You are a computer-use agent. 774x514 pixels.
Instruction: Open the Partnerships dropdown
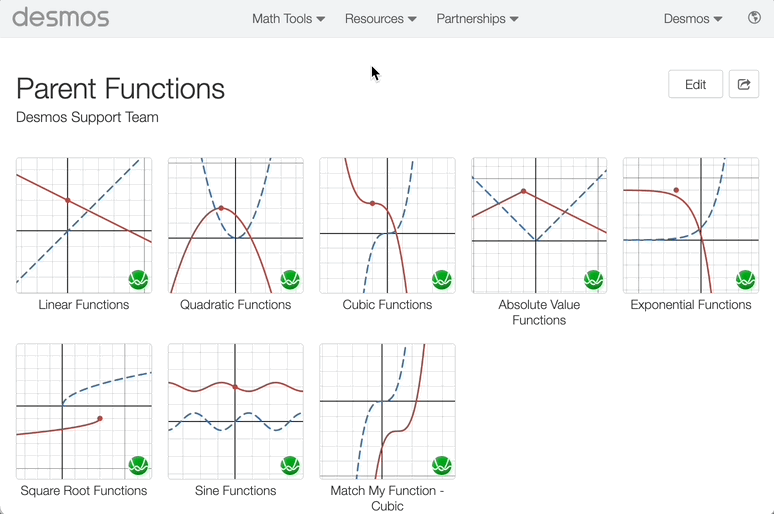pos(477,18)
